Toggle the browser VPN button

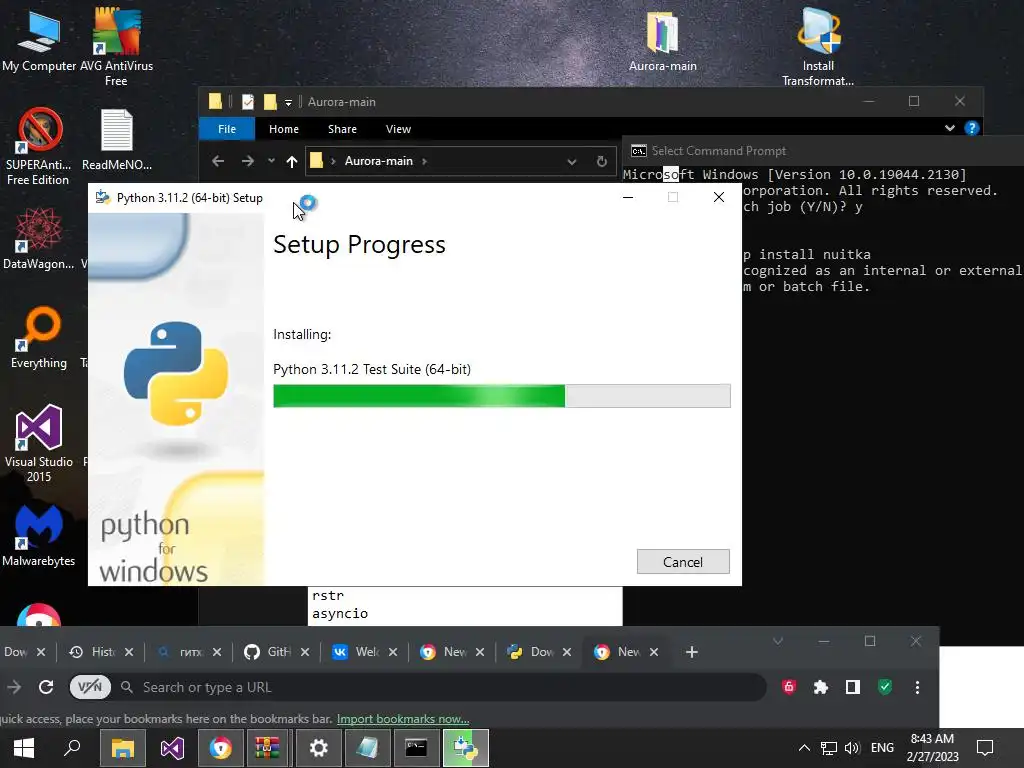90,687
